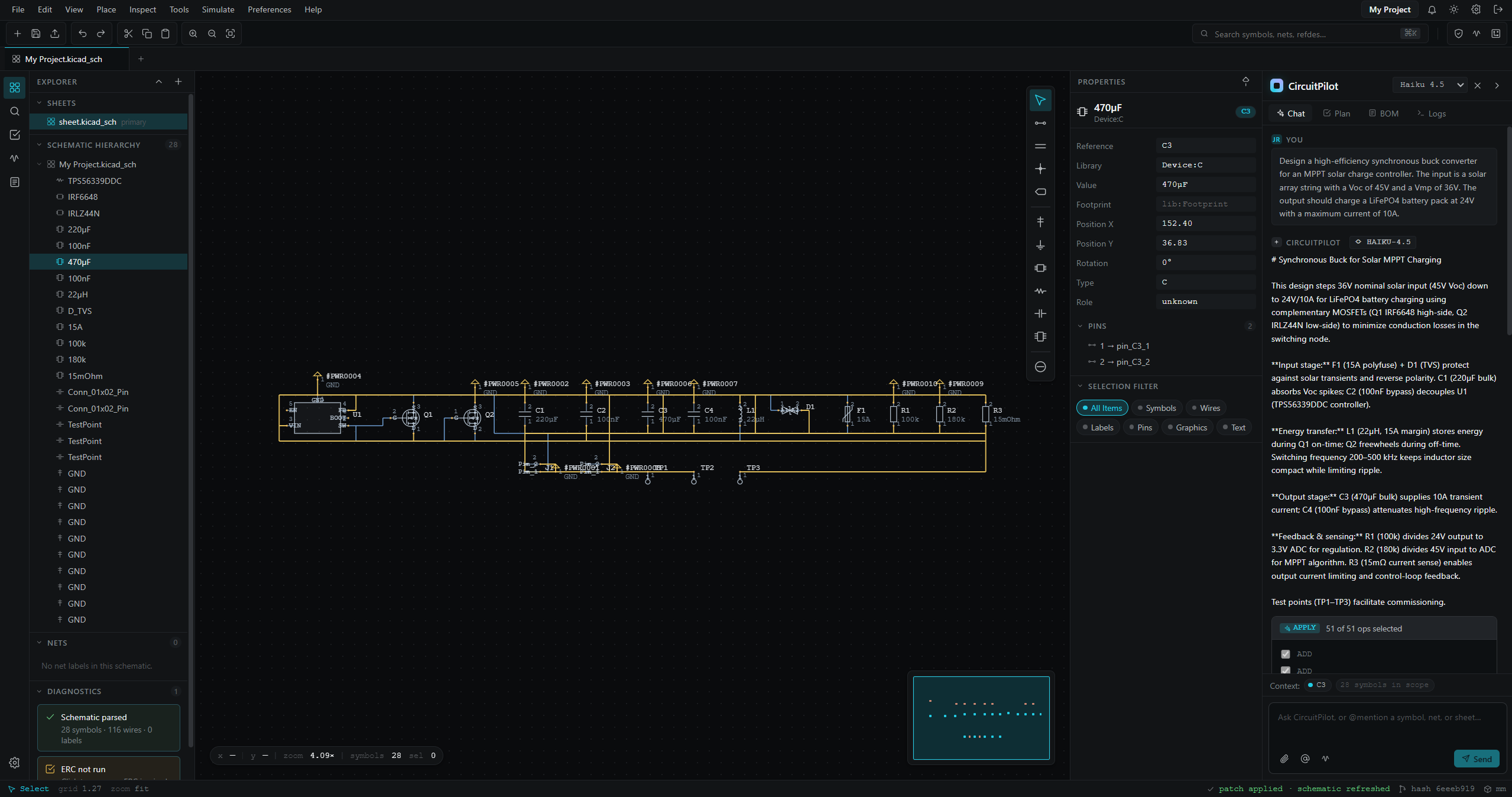Toggle the Graphics selection filter

tap(1187, 427)
